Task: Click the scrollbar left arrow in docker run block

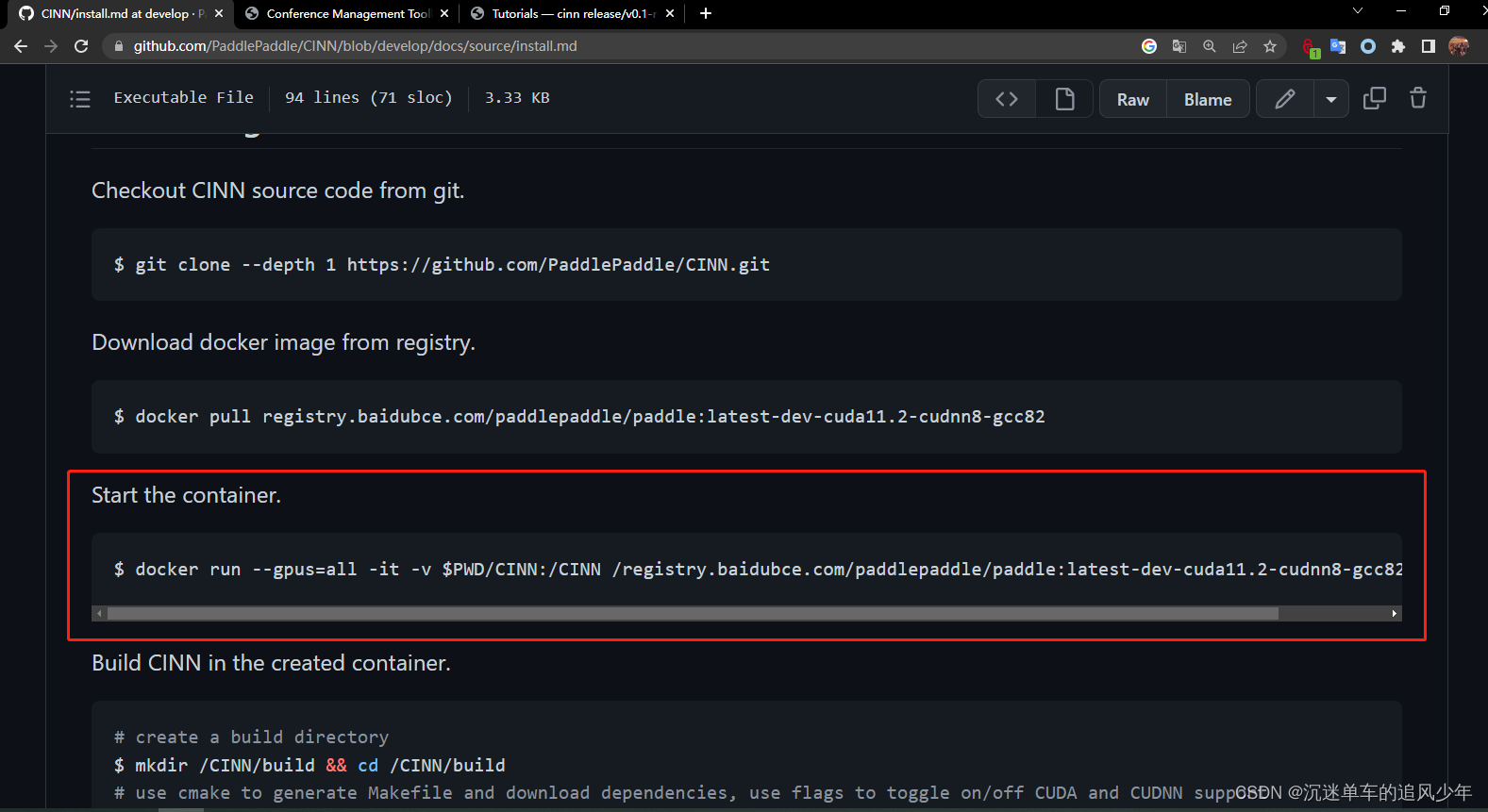Action: pos(99,614)
